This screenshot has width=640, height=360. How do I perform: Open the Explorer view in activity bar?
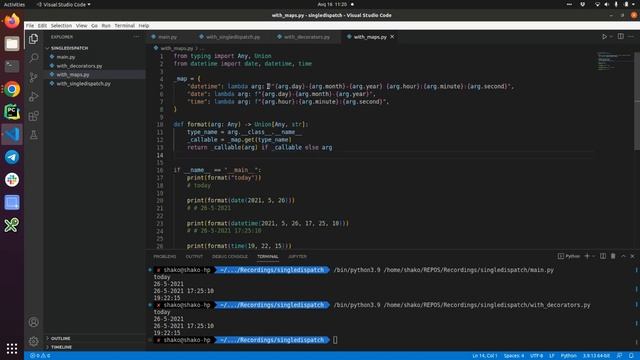click(x=33, y=39)
